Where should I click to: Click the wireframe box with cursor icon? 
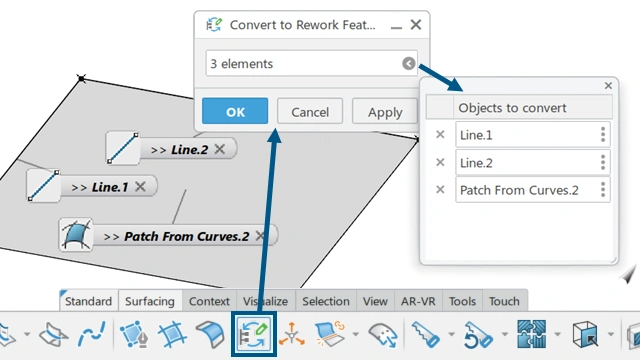coord(585,334)
